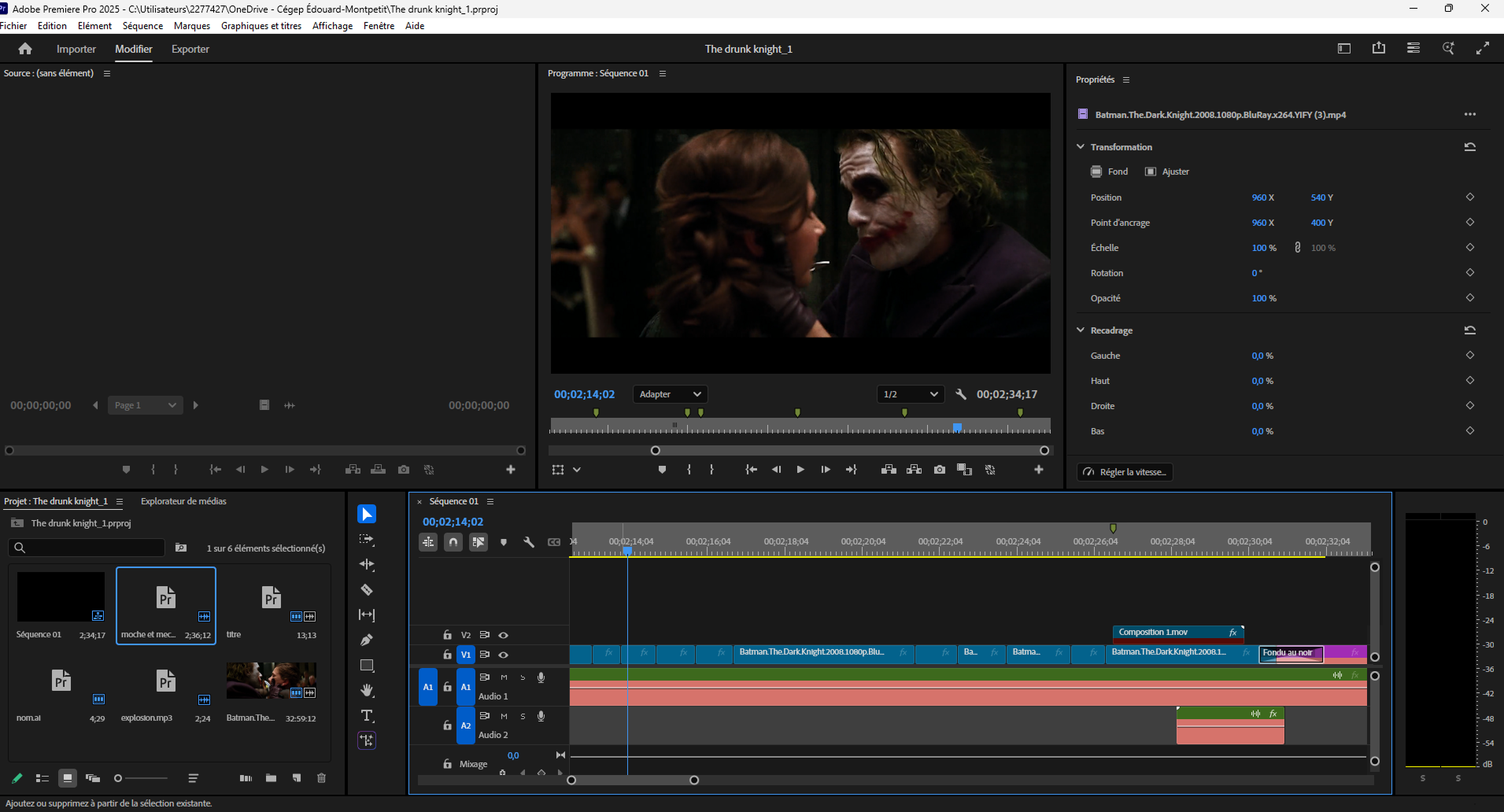This screenshot has height=812, width=1504.
Task: Toggle the lock on track V2
Action: pos(447,635)
